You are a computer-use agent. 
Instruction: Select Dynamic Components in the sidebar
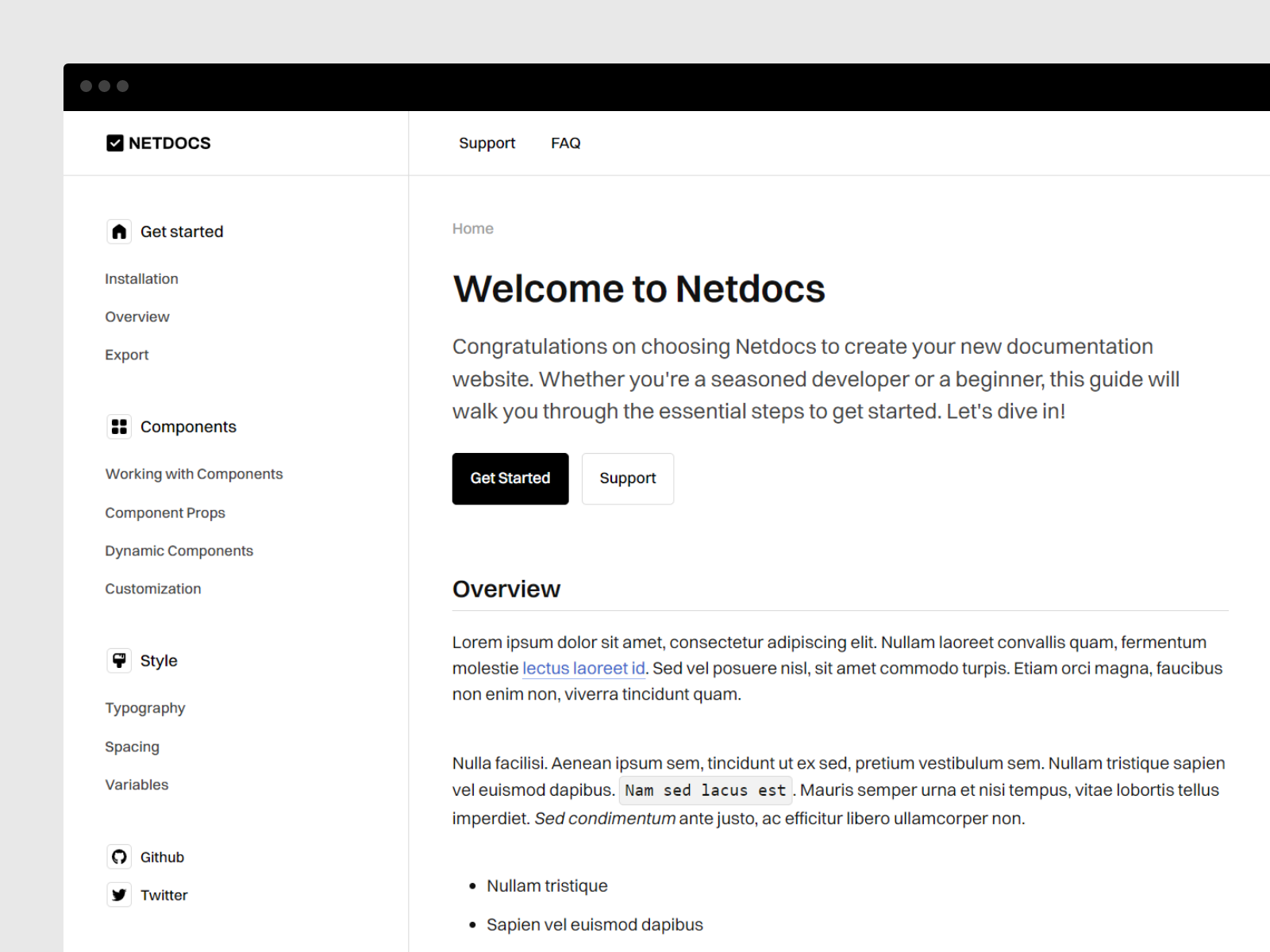pos(179,551)
